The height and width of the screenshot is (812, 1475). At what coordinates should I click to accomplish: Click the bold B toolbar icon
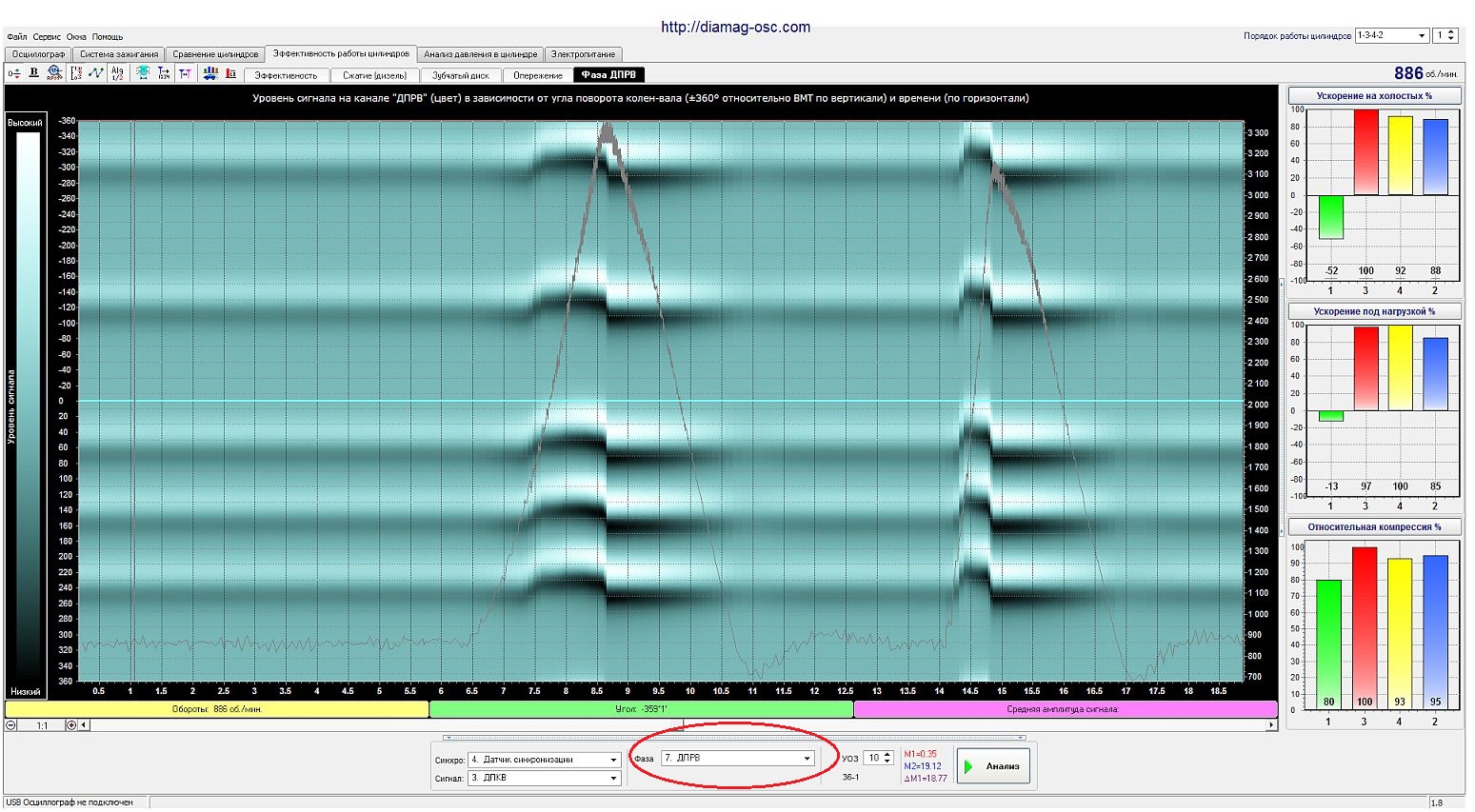click(x=33, y=73)
